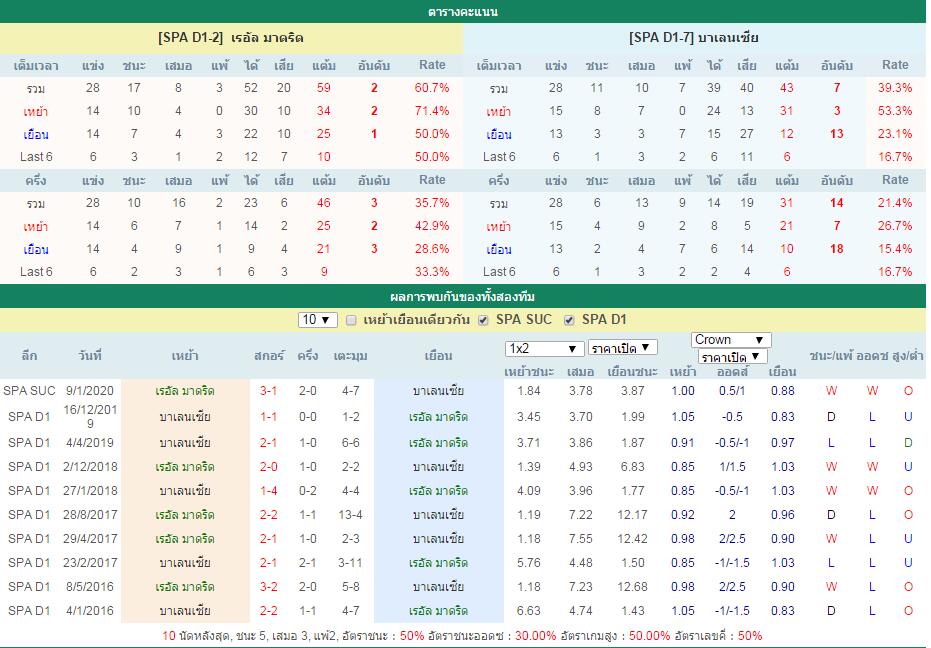931x648 pixels.
Task: Click the corner count 13-4
Action: 350,515
